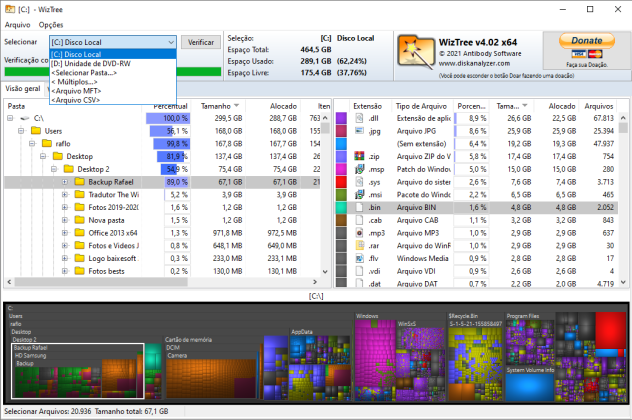This screenshot has width=632, height=420.
Task: Collapse the Desktop 2 folder node
Action: [54, 169]
